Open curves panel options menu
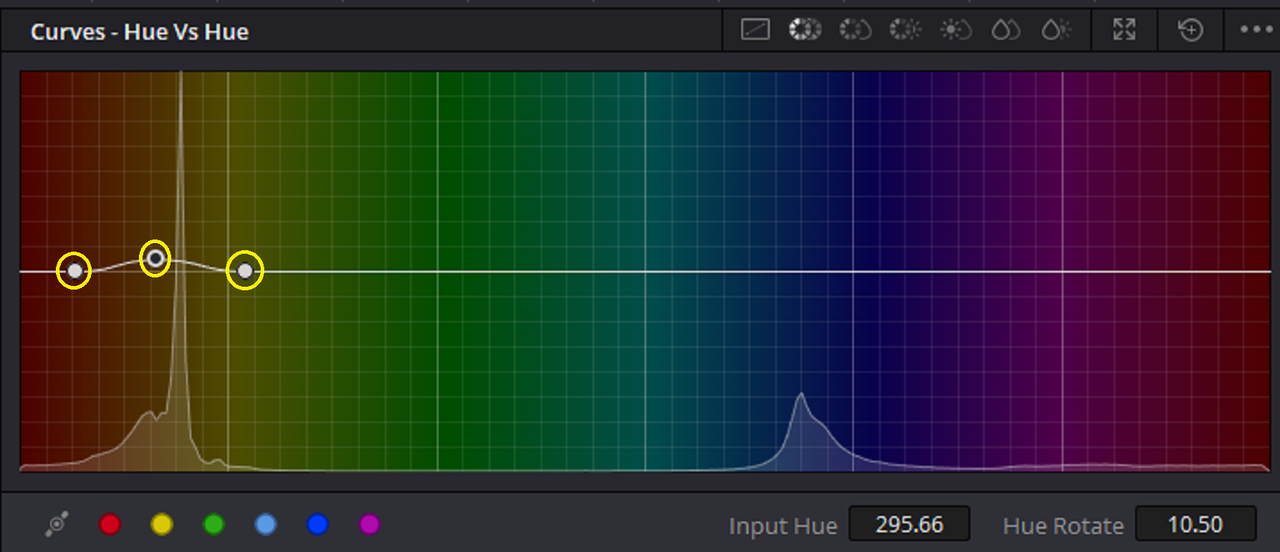The height and width of the screenshot is (552, 1280). click(1254, 30)
